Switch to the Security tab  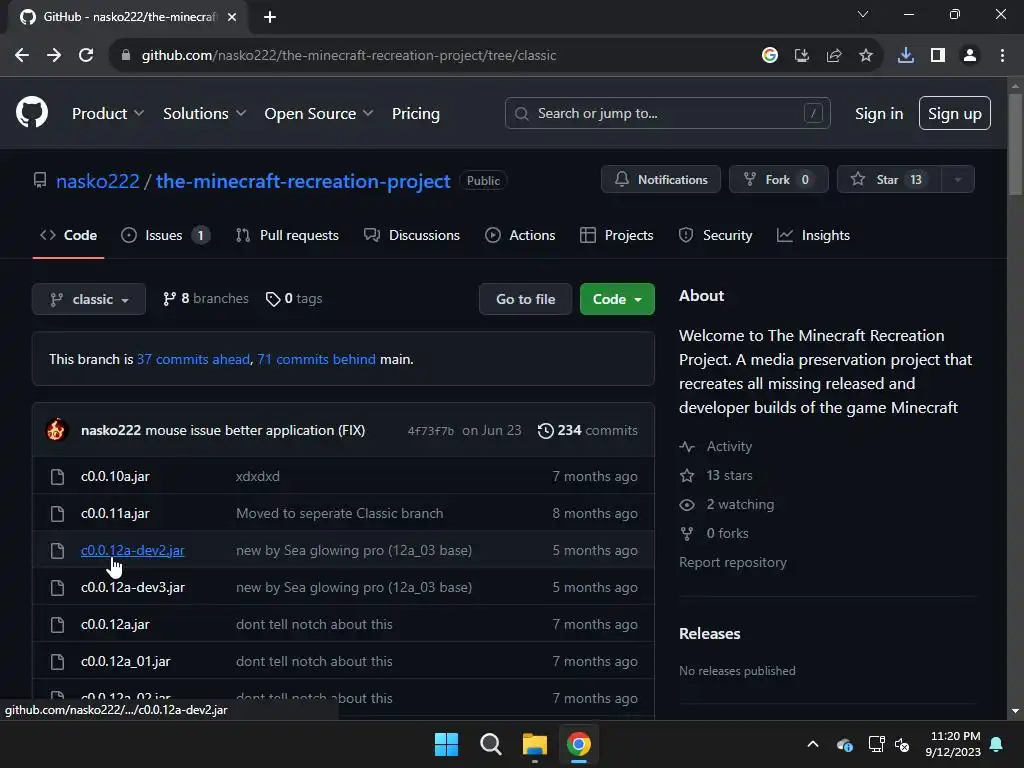click(x=716, y=235)
